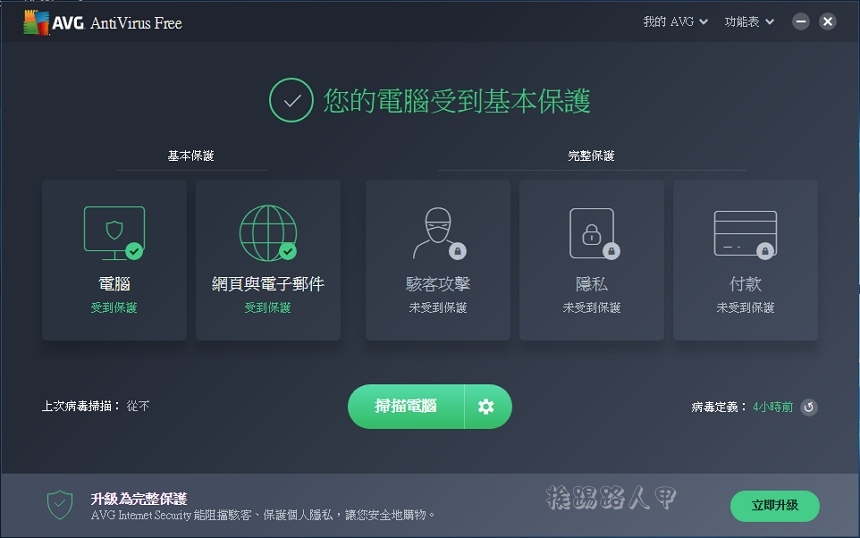Expand the 我的 AVG dropdown
The height and width of the screenshot is (538, 860).
point(675,22)
